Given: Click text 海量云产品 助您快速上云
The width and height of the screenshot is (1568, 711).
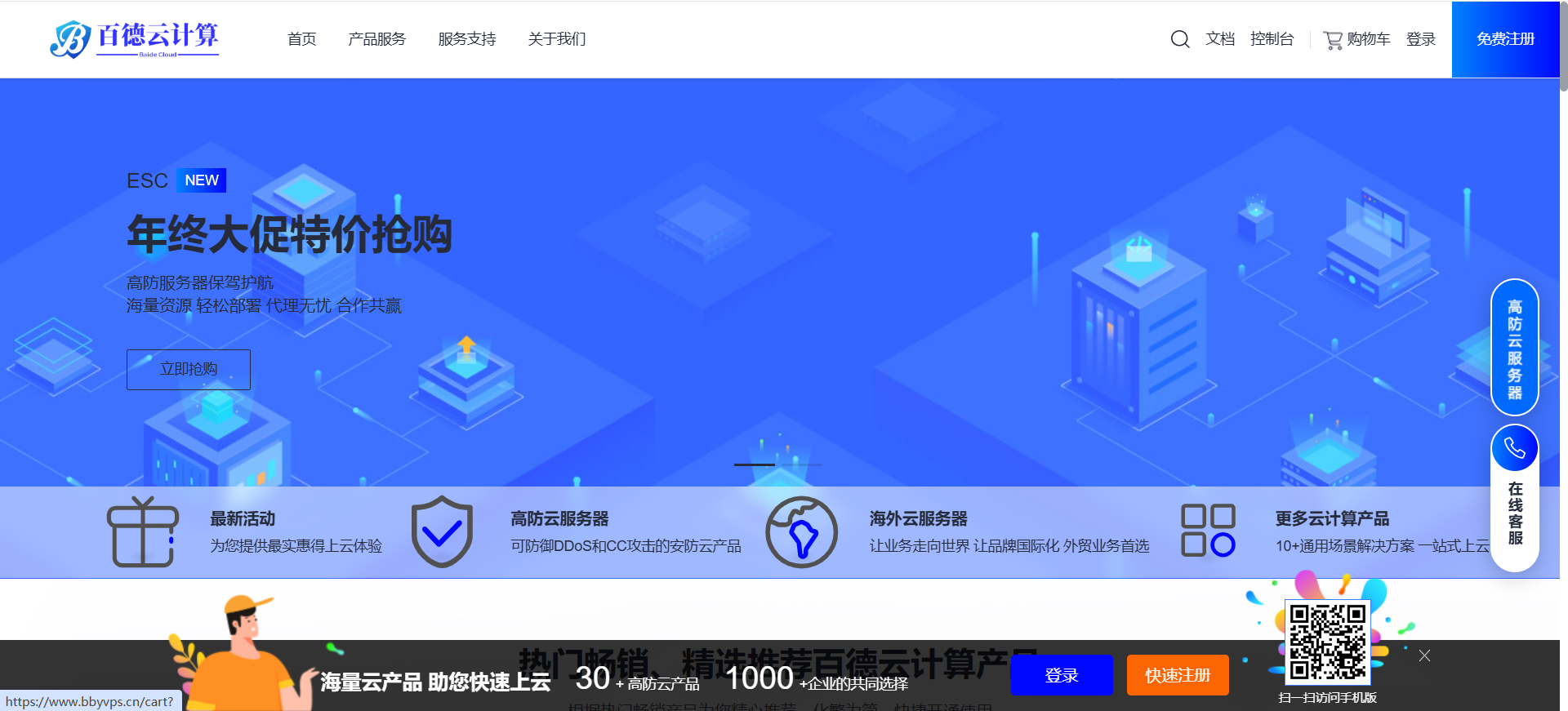Looking at the screenshot, I should (435, 682).
